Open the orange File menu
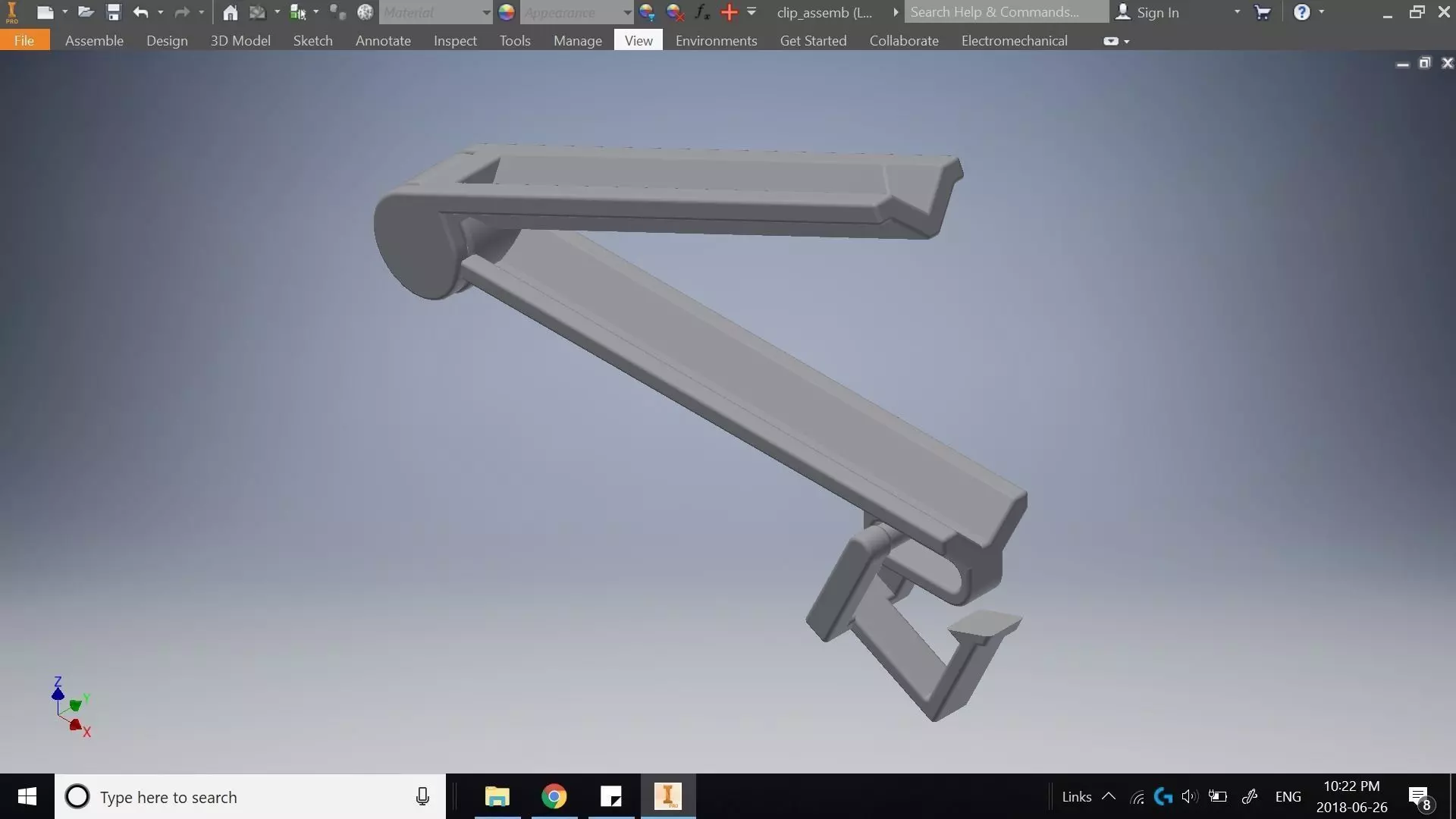Screen dimensions: 1456x819 pyautogui.click(x=24, y=41)
